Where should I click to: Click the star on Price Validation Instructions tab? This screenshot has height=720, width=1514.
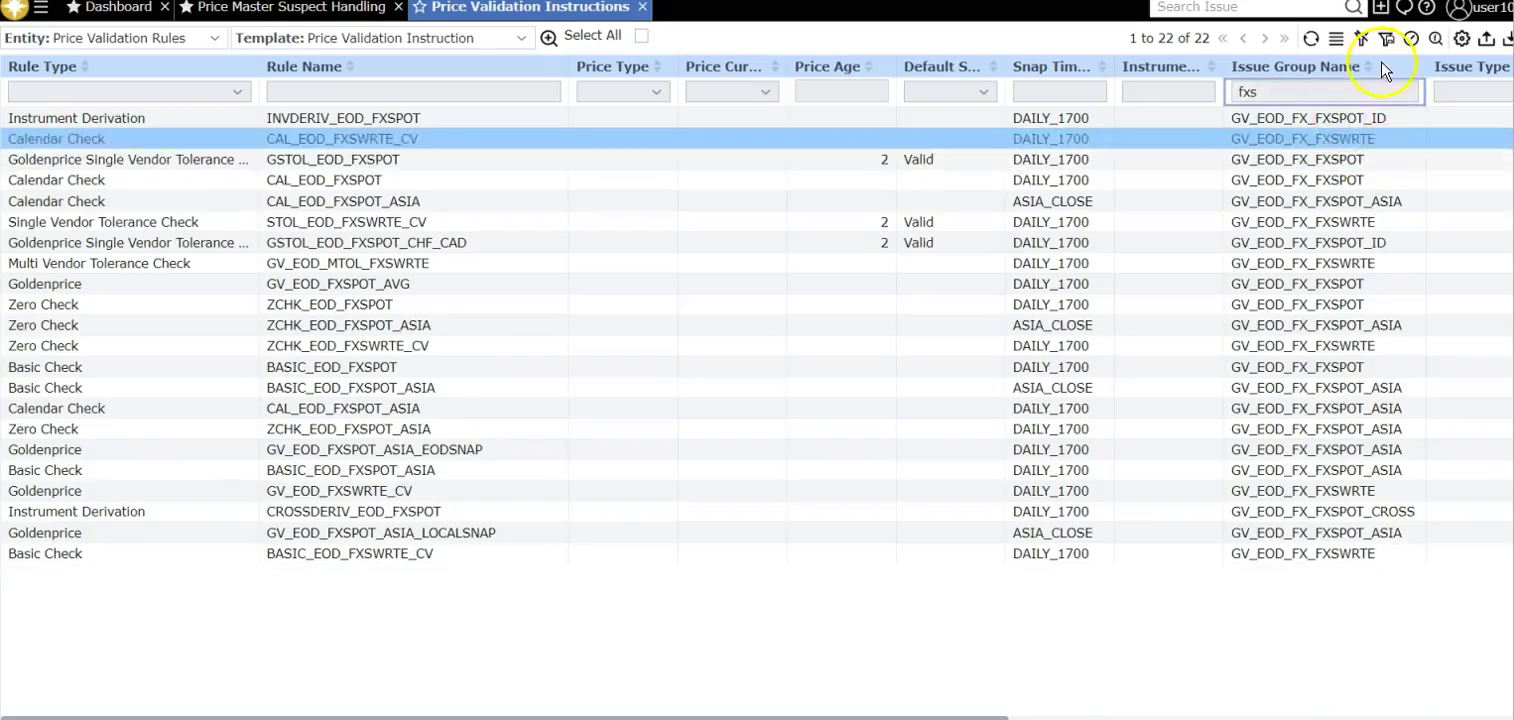(420, 7)
